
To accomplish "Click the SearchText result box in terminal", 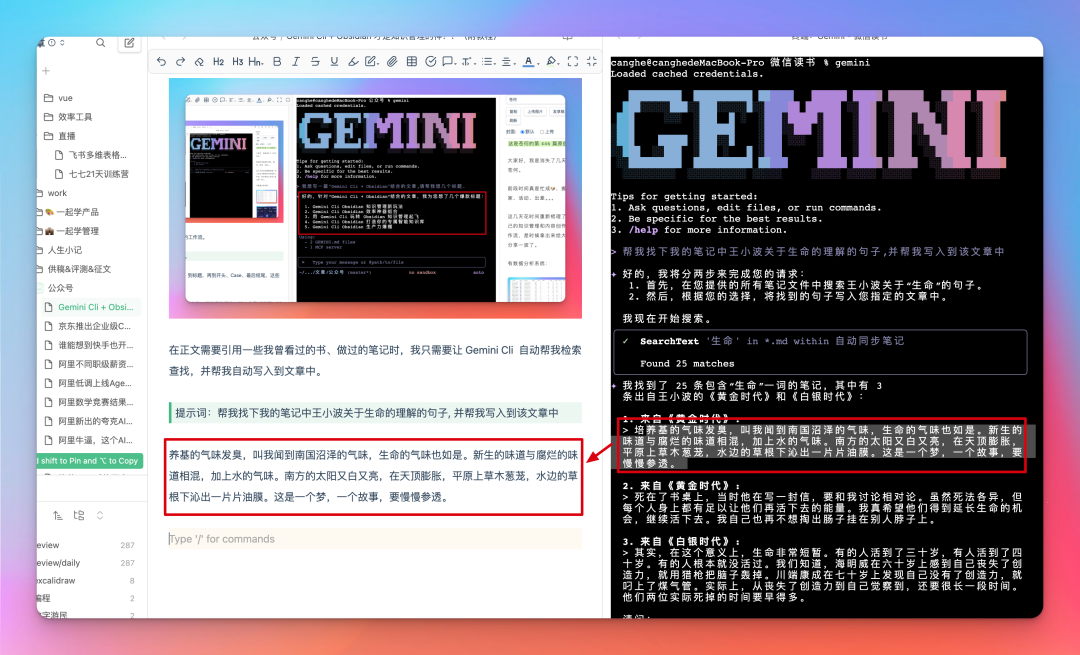I will click(820, 352).
